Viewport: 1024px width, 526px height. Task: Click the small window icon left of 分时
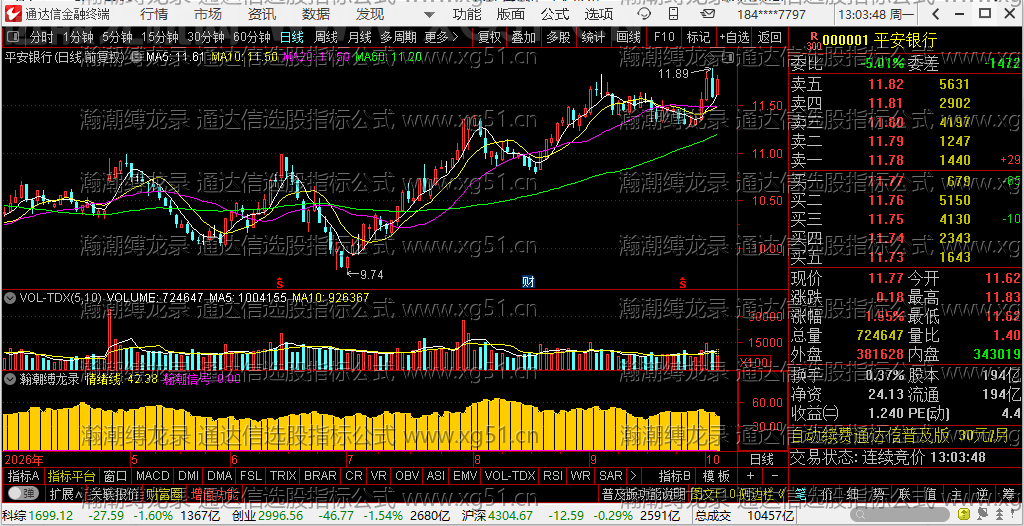pos(14,37)
